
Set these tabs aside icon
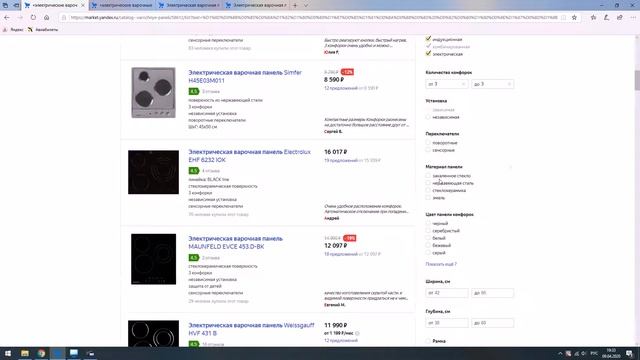pos(16,5)
